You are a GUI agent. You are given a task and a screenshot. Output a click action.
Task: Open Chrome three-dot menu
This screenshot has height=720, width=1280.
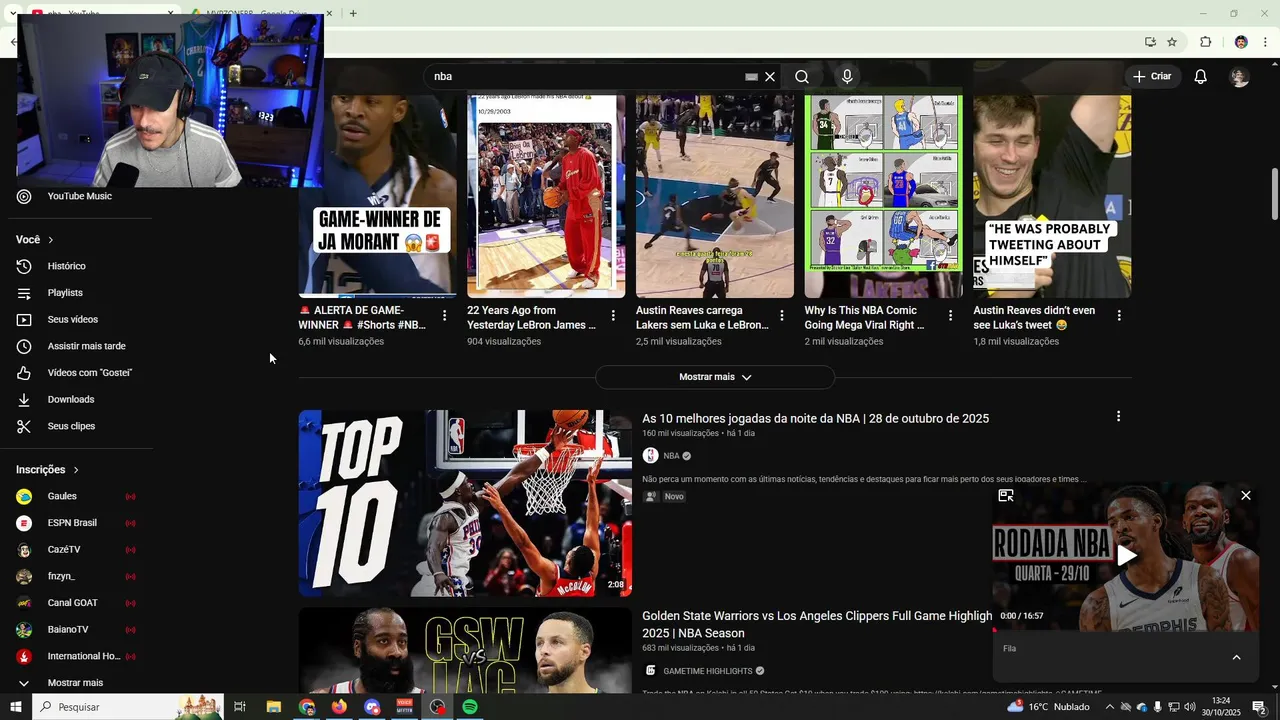(x=1266, y=42)
